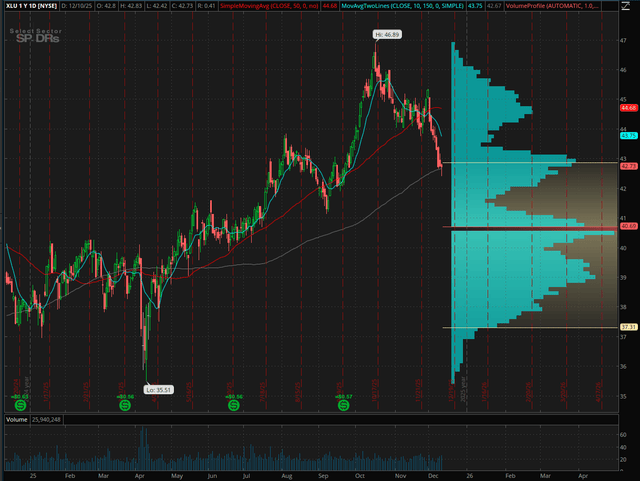Click the Volume study label
640x481 pixels.
(17, 419)
